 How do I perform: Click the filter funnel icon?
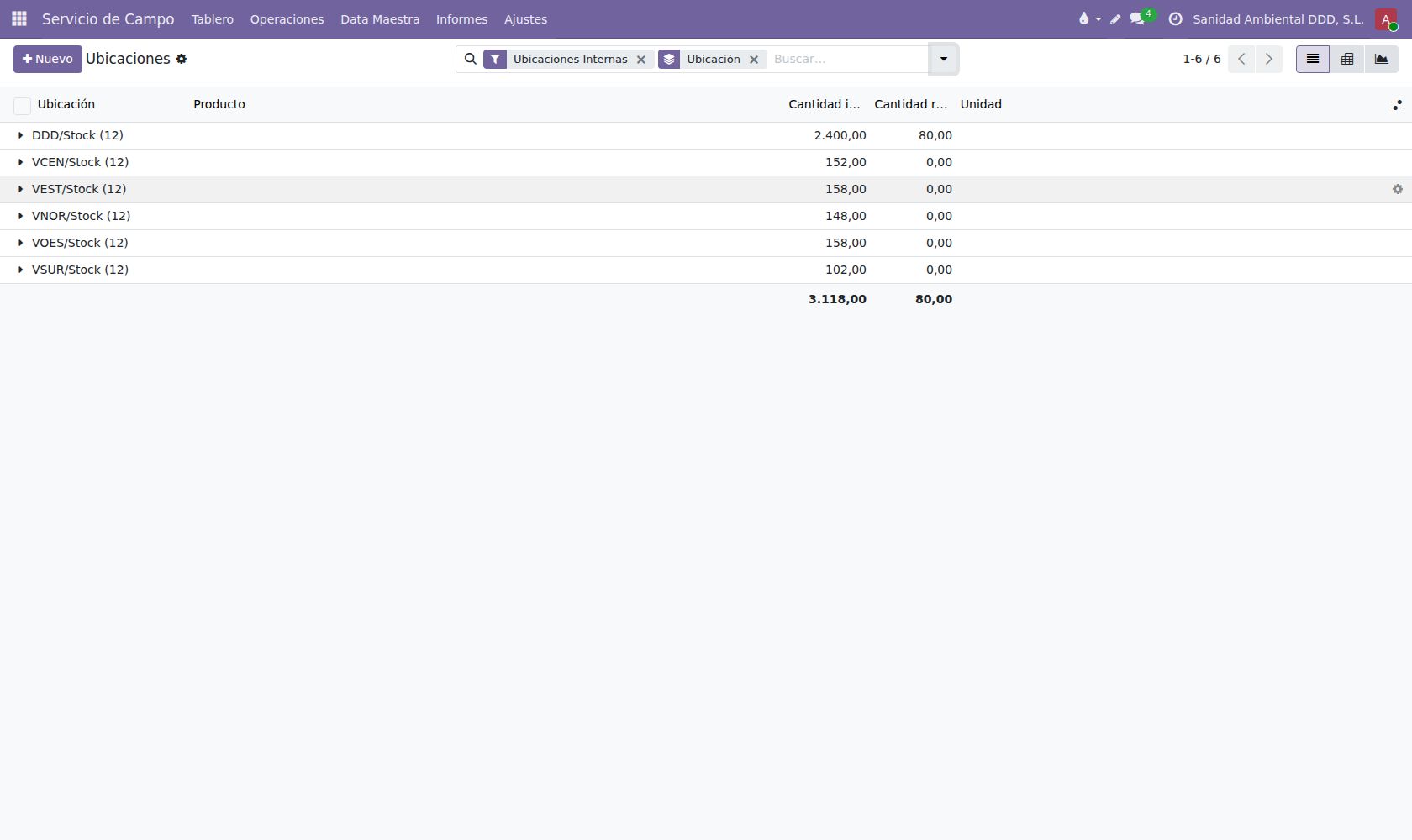[x=495, y=59]
